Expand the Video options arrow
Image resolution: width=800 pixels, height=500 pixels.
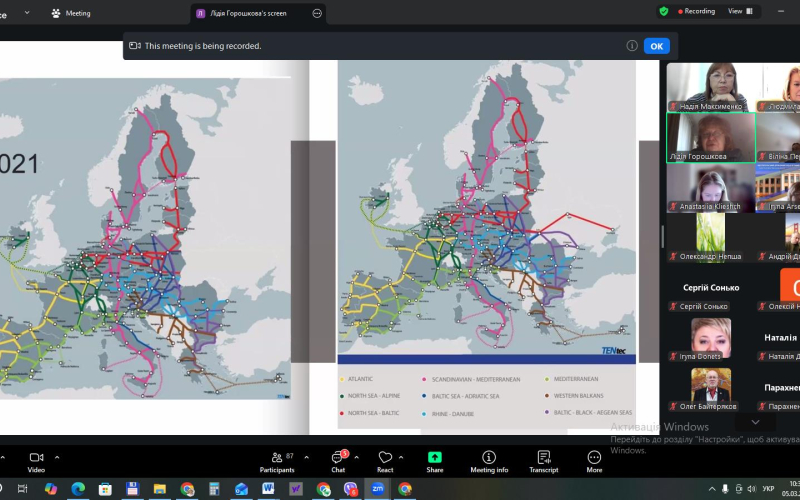pos(57,457)
